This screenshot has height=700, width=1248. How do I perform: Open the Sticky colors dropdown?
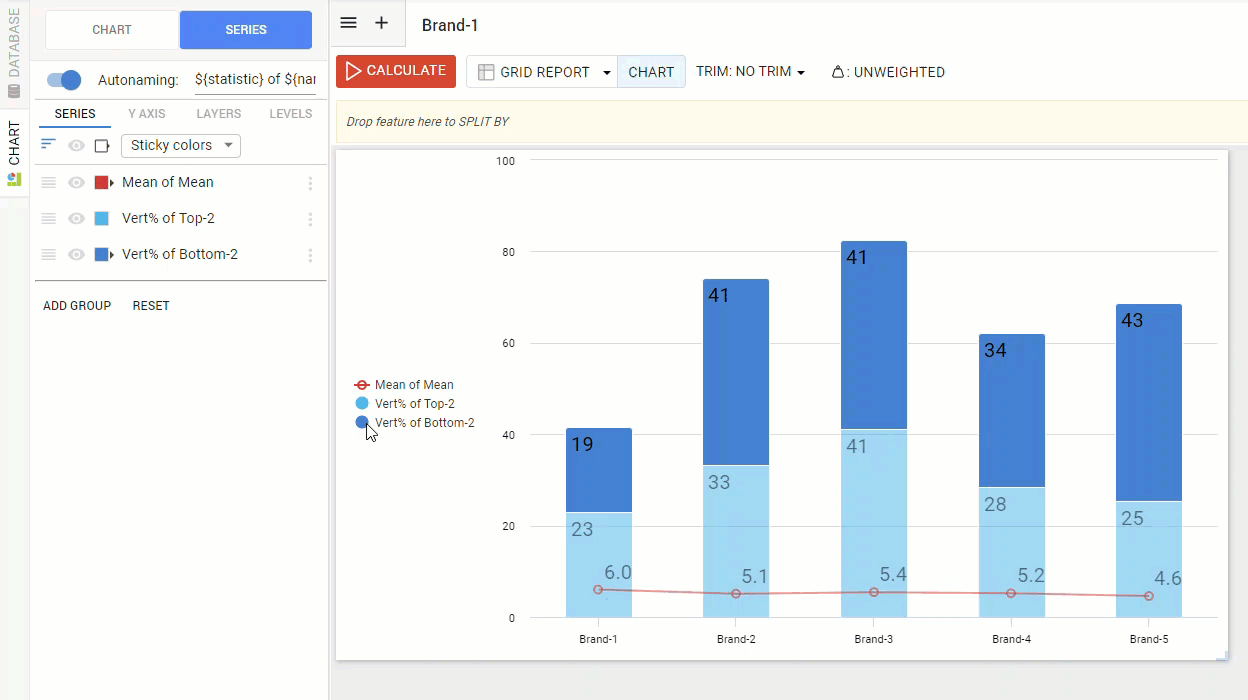tap(180, 146)
